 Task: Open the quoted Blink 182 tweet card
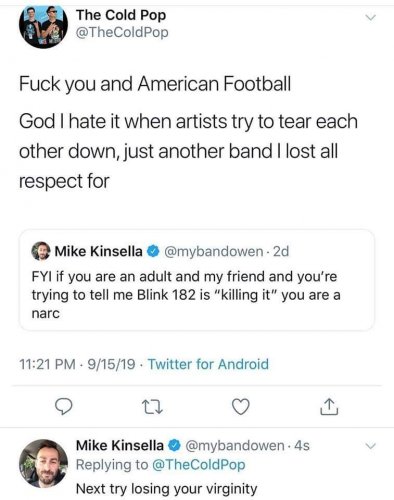pyautogui.click(x=197, y=280)
